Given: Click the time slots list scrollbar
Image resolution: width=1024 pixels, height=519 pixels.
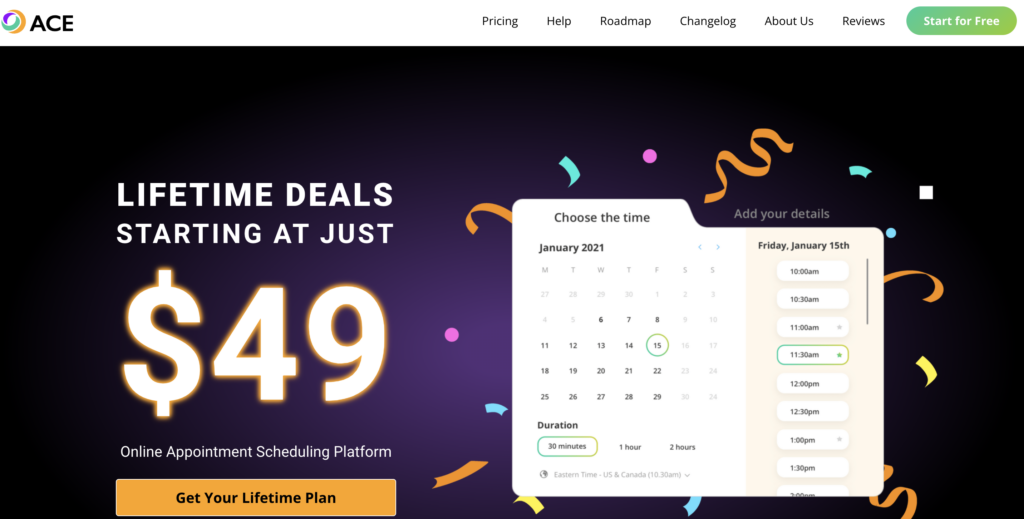Looking at the screenshot, I should [867, 290].
